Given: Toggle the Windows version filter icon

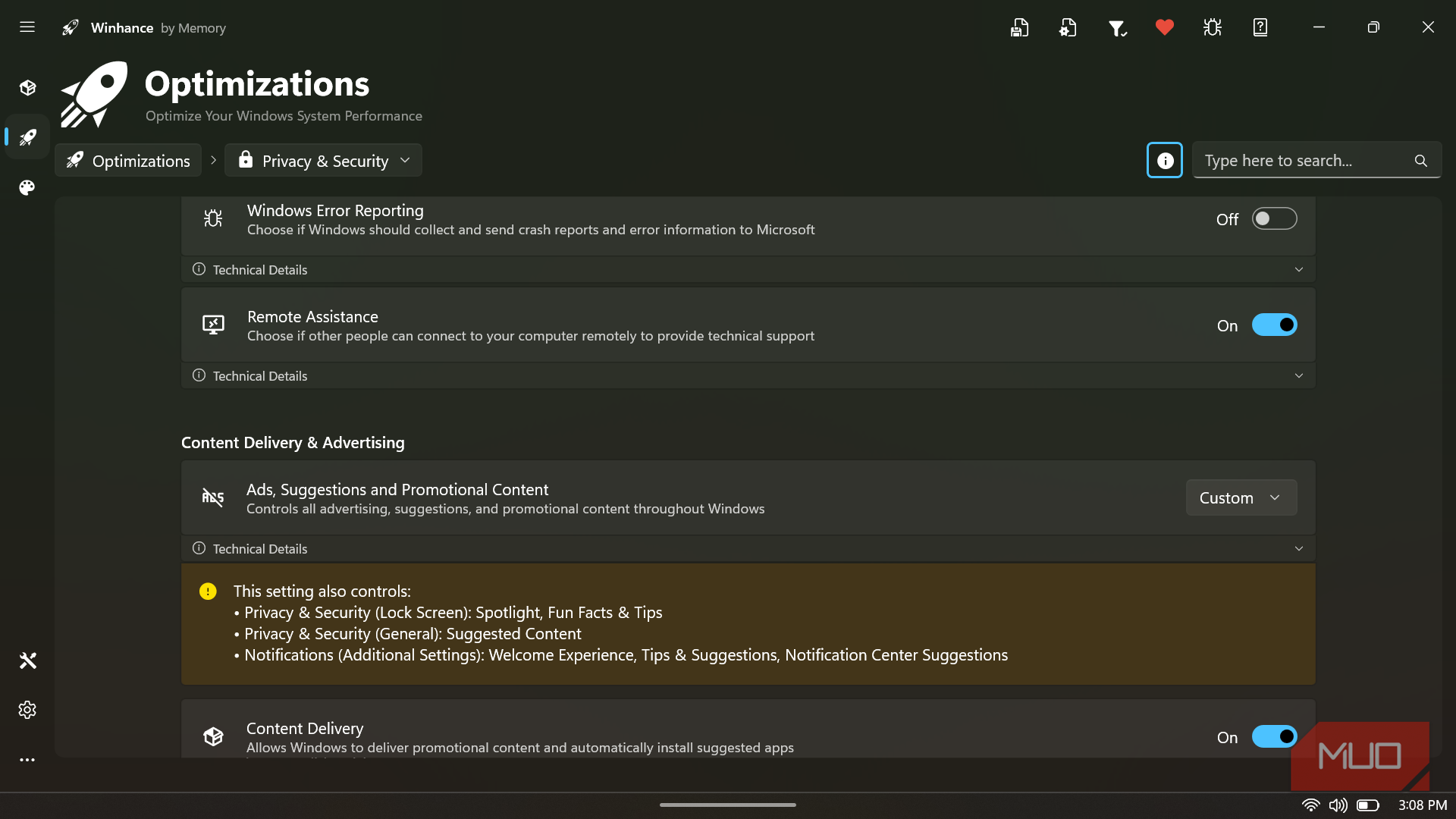Looking at the screenshot, I should point(1117,28).
